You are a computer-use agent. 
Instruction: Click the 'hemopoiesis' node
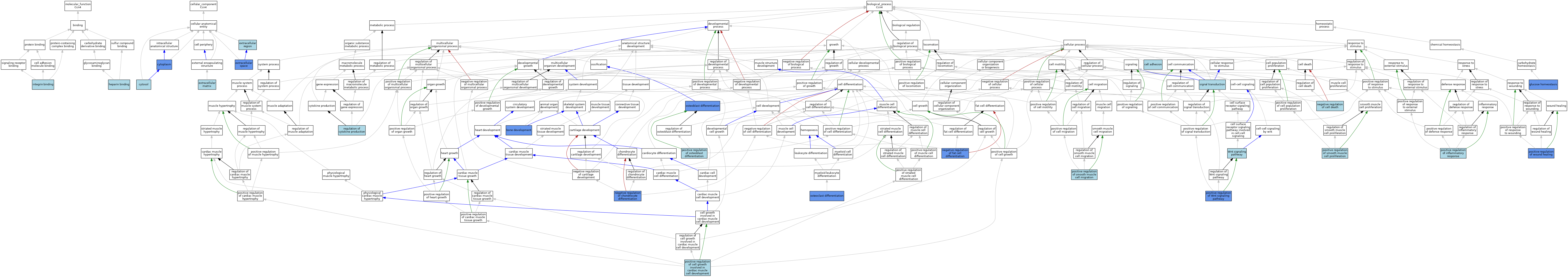coord(809,130)
